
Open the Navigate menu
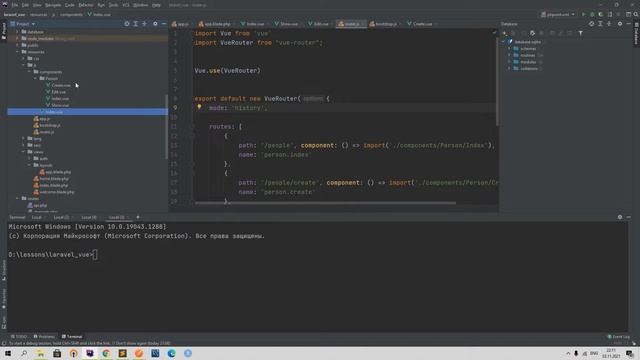tap(53, 5)
